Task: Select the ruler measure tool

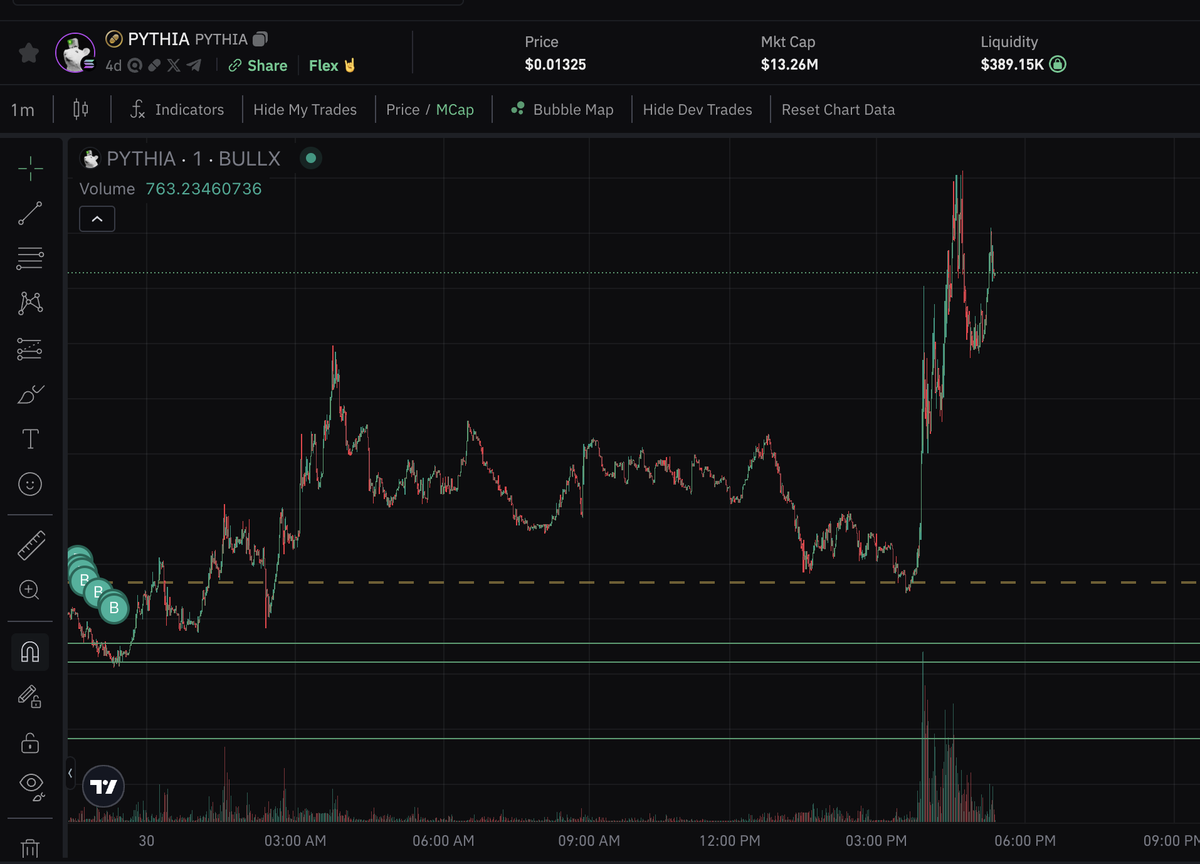Action: click(x=30, y=546)
